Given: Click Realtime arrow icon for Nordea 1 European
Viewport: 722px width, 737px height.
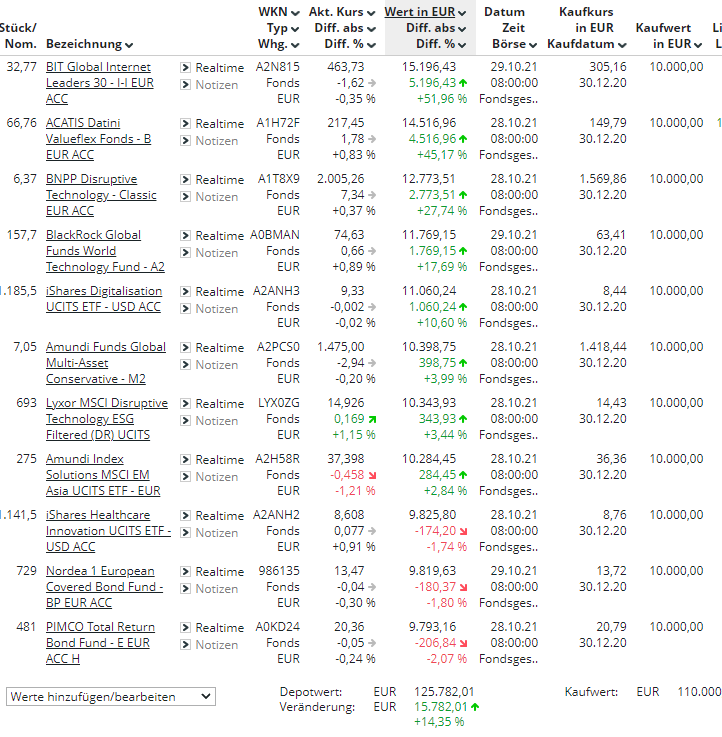Looking at the screenshot, I should point(186,572).
